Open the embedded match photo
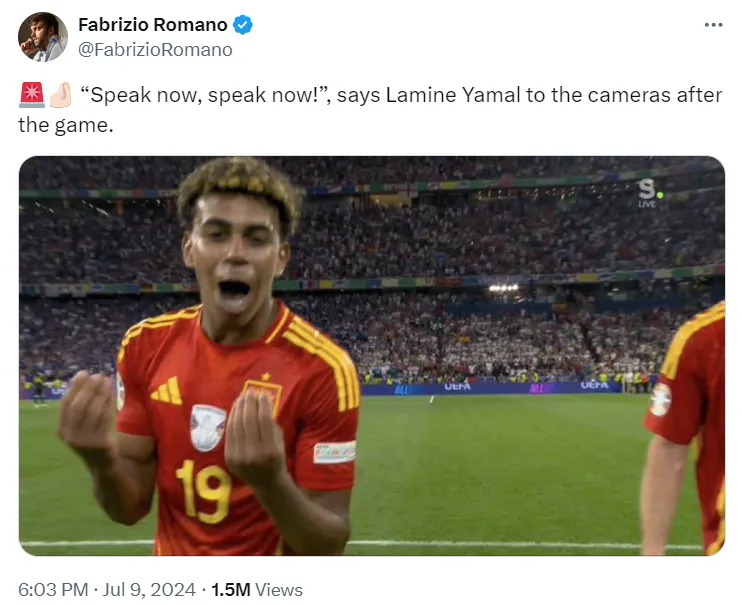This screenshot has width=742, height=605. click(371, 356)
